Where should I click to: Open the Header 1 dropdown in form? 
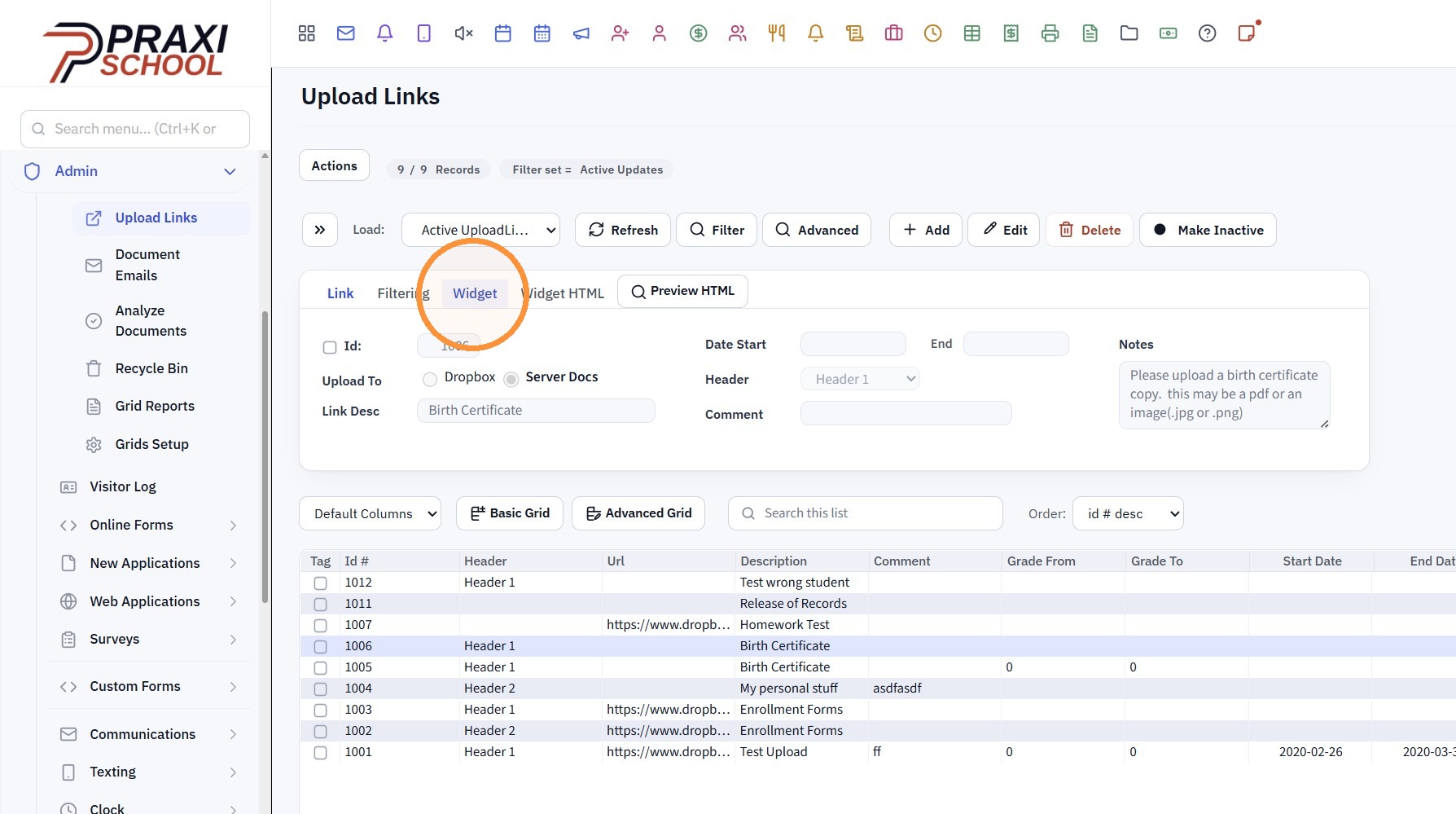pyautogui.click(x=860, y=379)
